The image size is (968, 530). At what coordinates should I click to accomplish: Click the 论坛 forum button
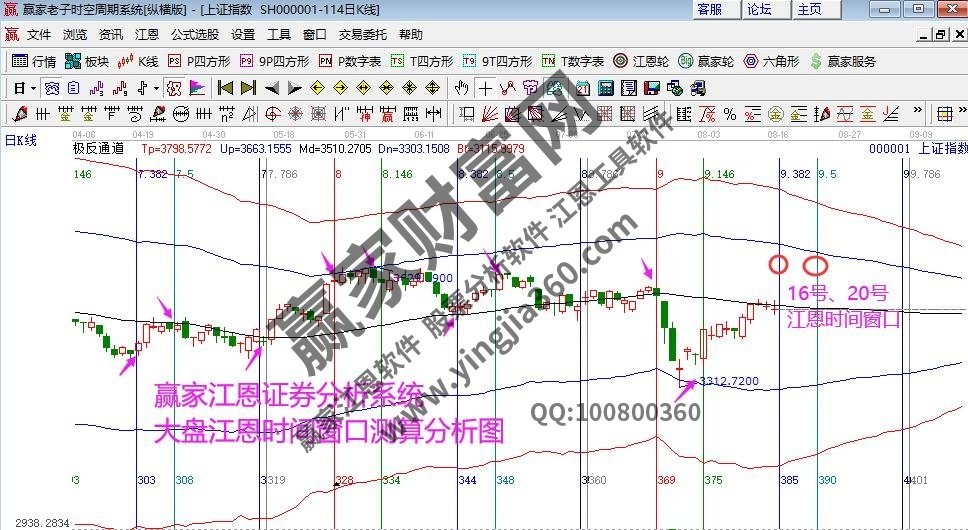coord(759,9)
